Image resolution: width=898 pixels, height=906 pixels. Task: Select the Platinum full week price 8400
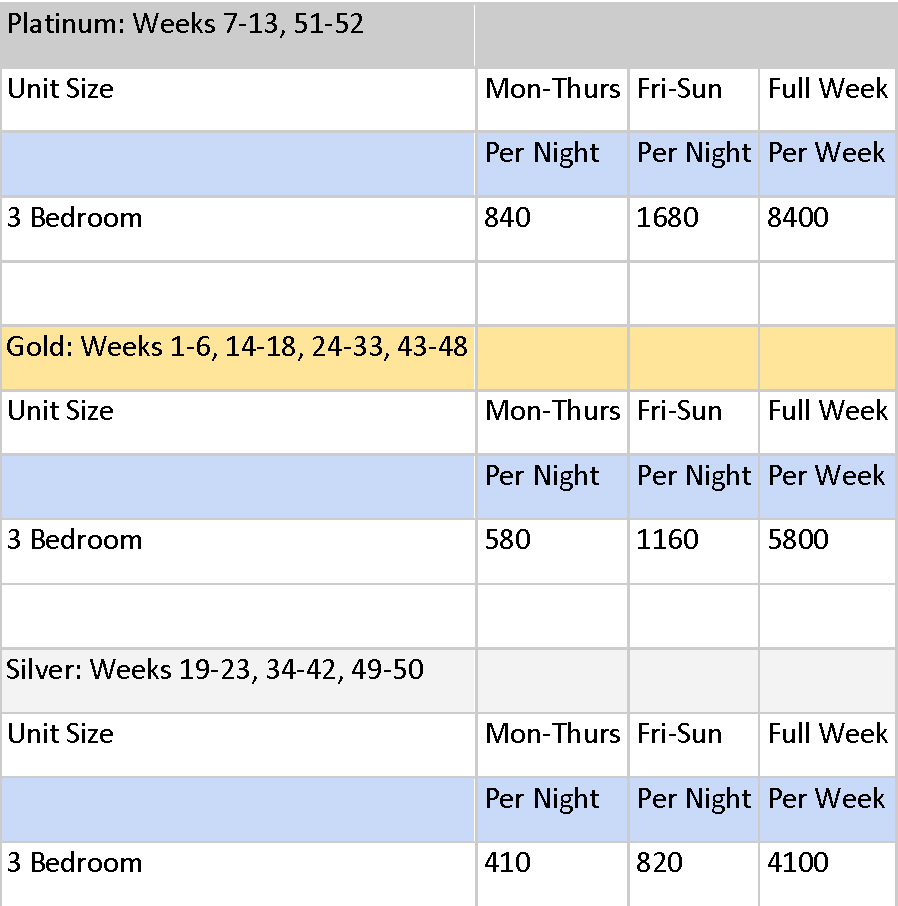pos(798,218)
